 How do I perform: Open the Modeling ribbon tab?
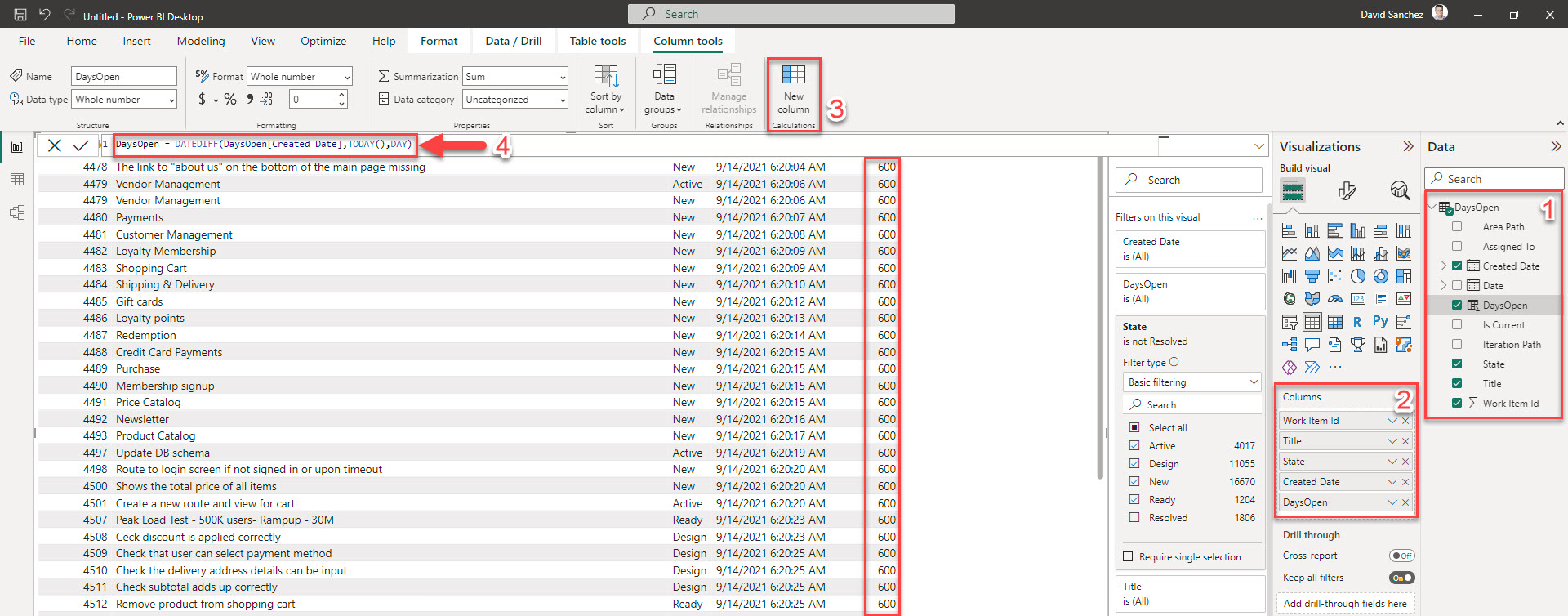(x=201, y=41)
